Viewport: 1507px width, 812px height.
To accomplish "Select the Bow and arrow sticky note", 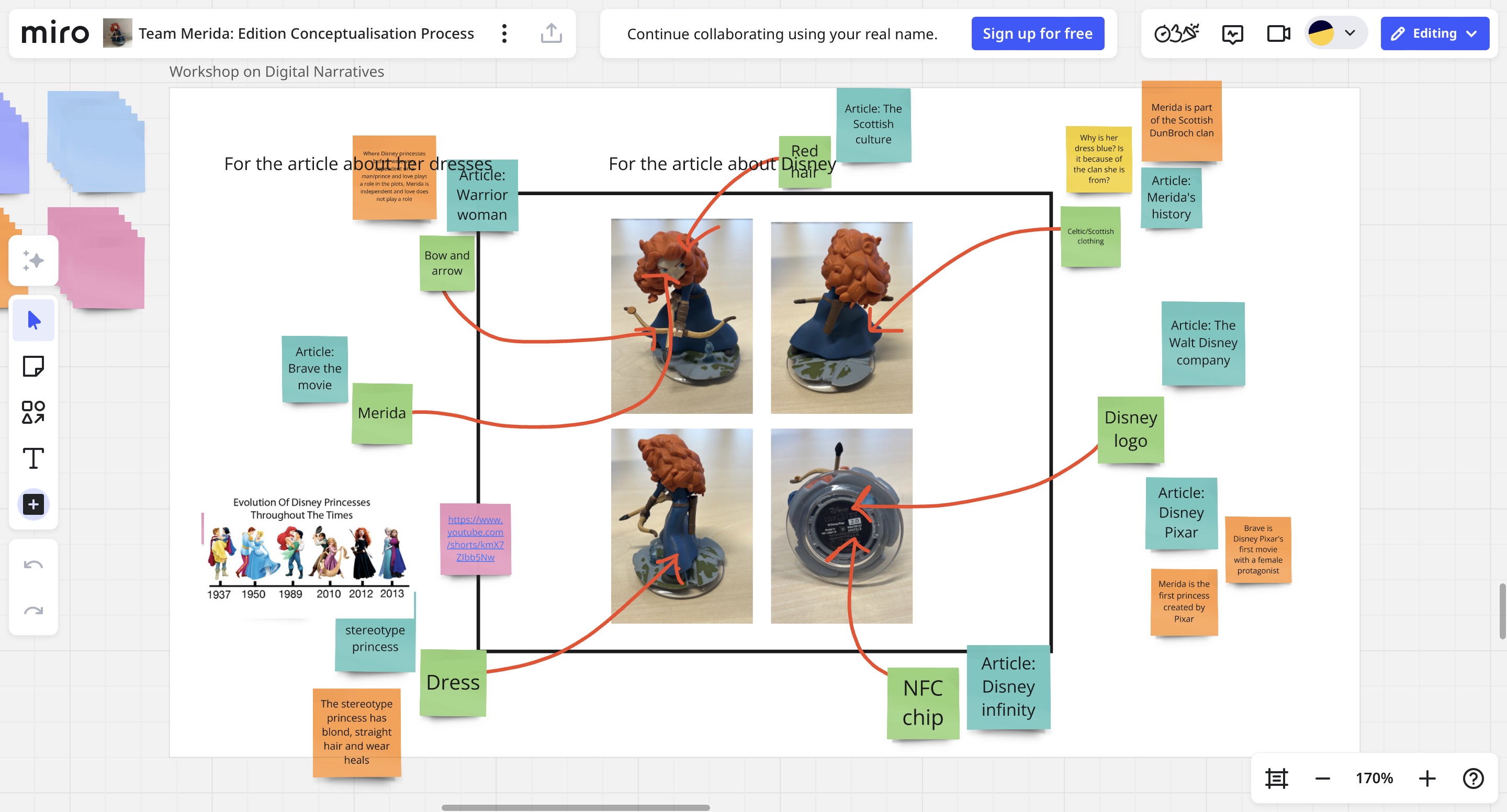I will click(447, 263).
